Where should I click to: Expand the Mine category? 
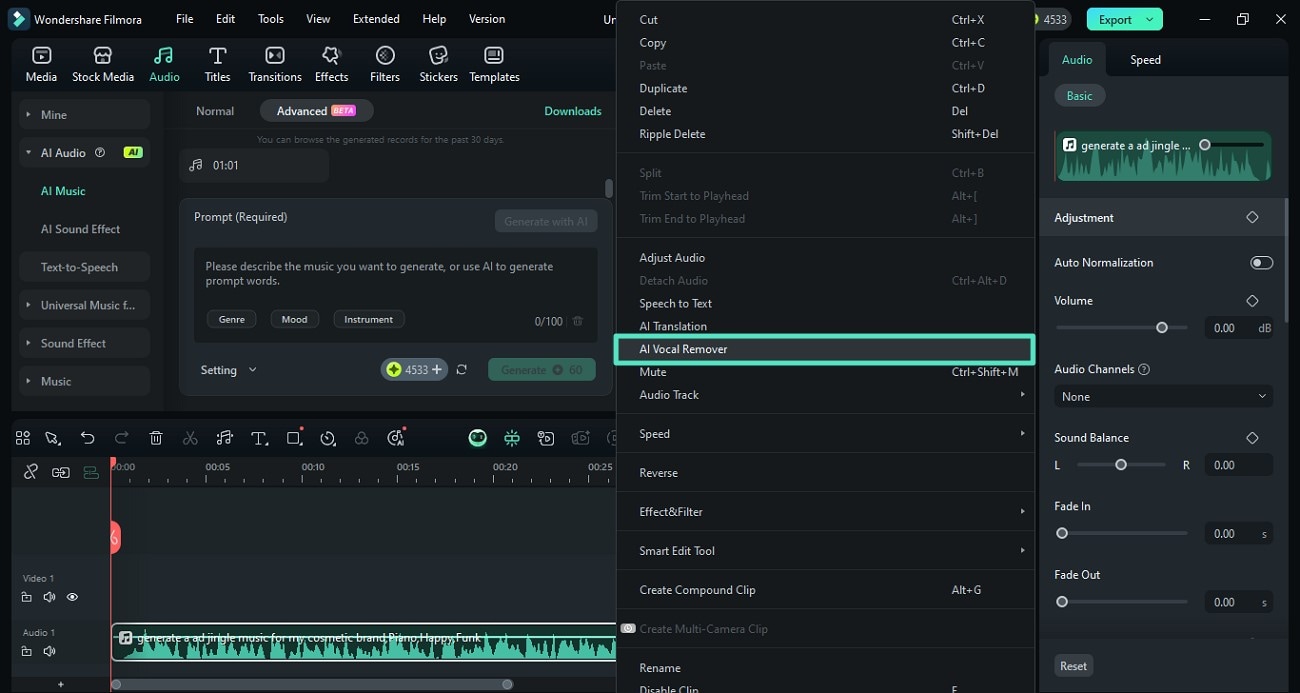pyautogui.click(x=84, y=115)
